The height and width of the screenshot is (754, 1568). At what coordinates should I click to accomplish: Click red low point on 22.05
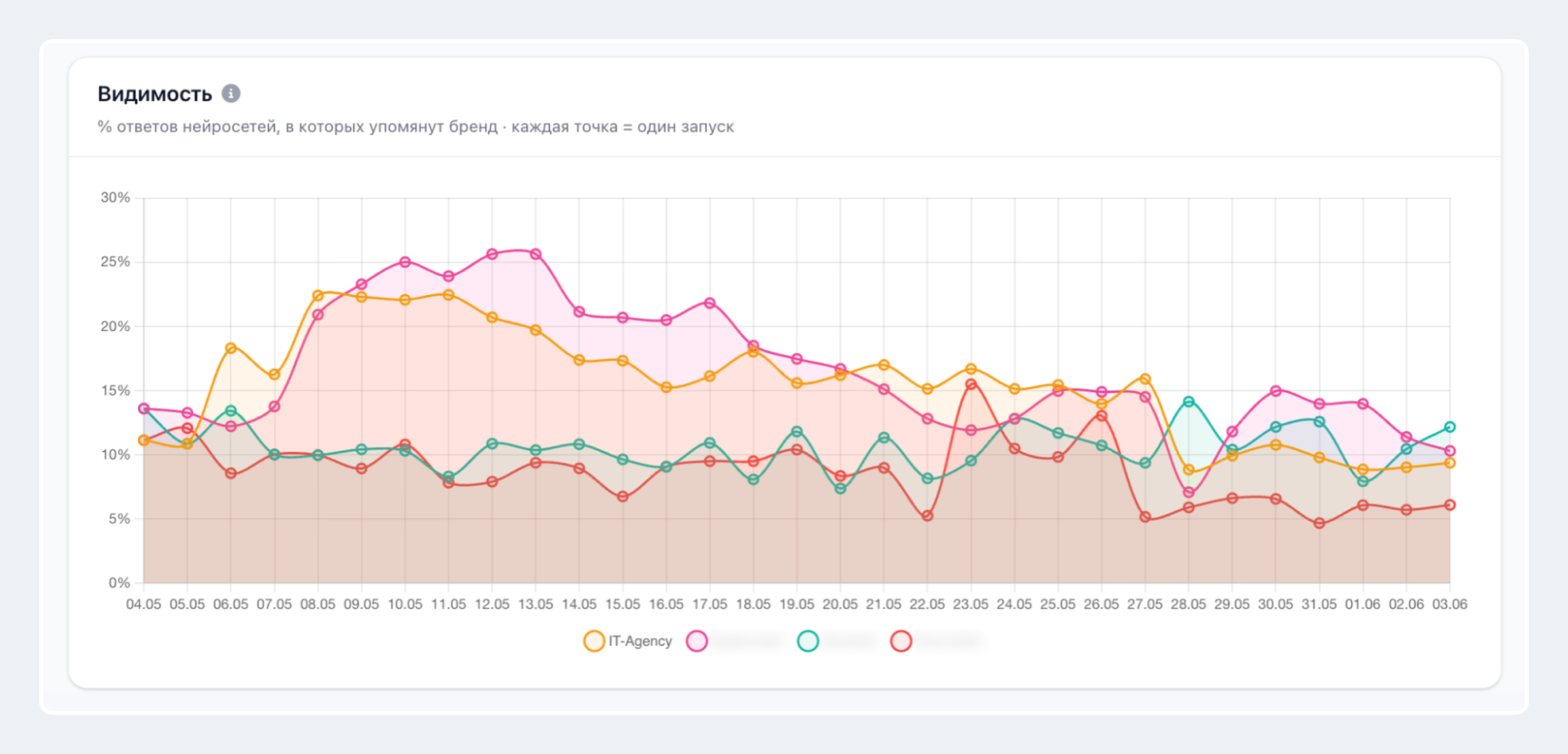point(927,516)
